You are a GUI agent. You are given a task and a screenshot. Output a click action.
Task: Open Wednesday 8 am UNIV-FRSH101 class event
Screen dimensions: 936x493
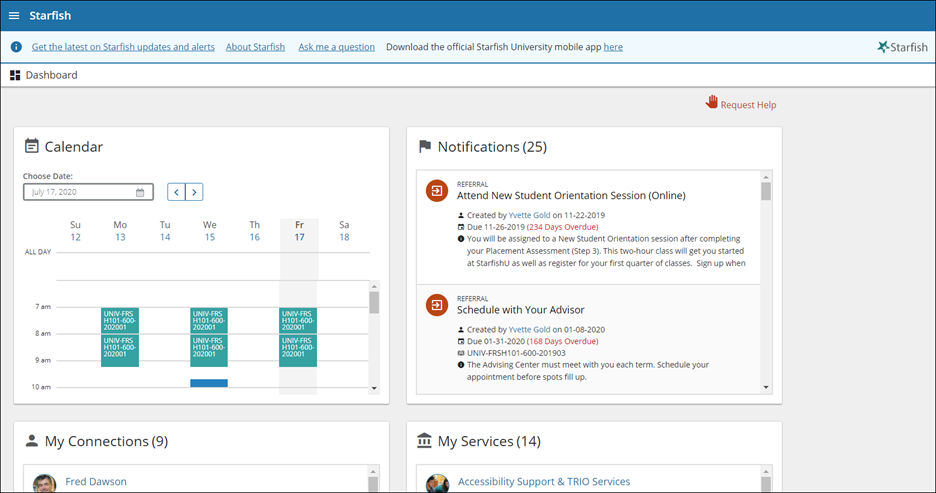click(x=209, y=350)
